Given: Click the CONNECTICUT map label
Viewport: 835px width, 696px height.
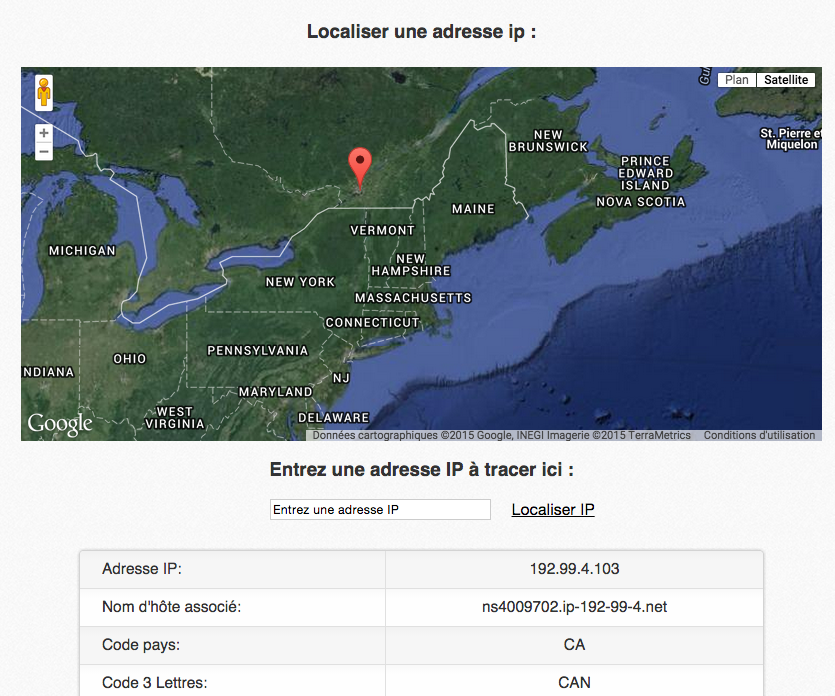Looking at the screenshot, I should (372, 322).
